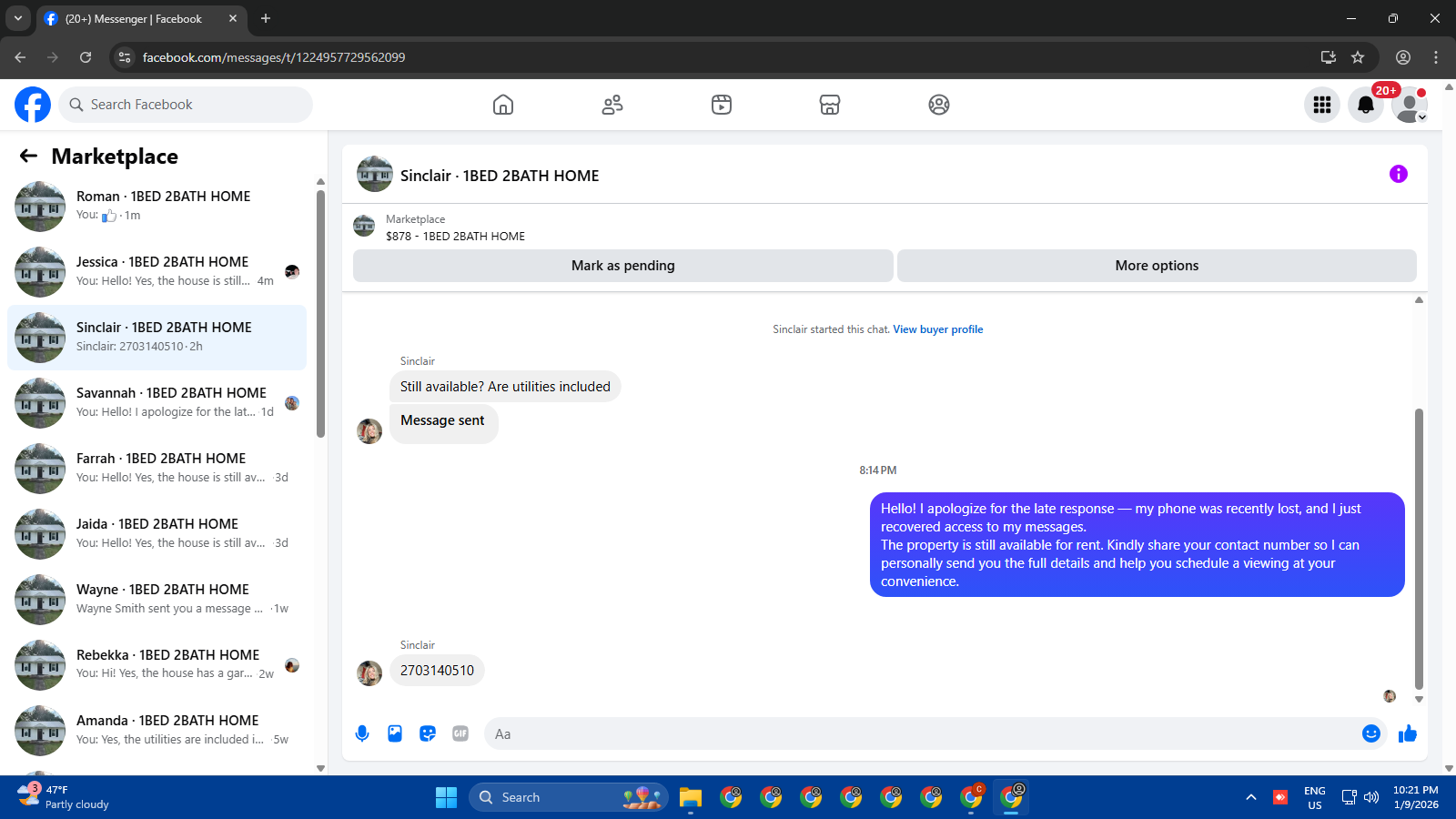
Task: Click the browser address bar URL
Action: coord(274,57)
